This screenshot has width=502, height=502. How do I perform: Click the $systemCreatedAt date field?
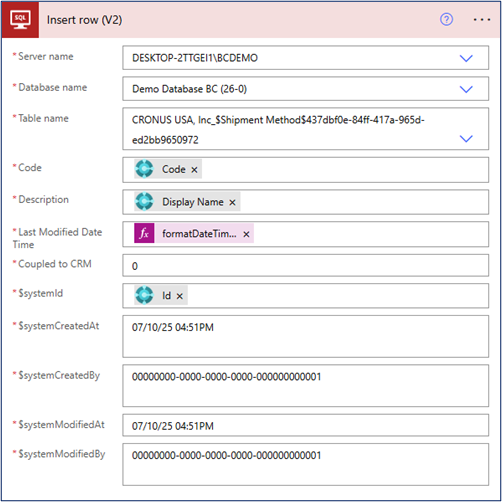305,336
